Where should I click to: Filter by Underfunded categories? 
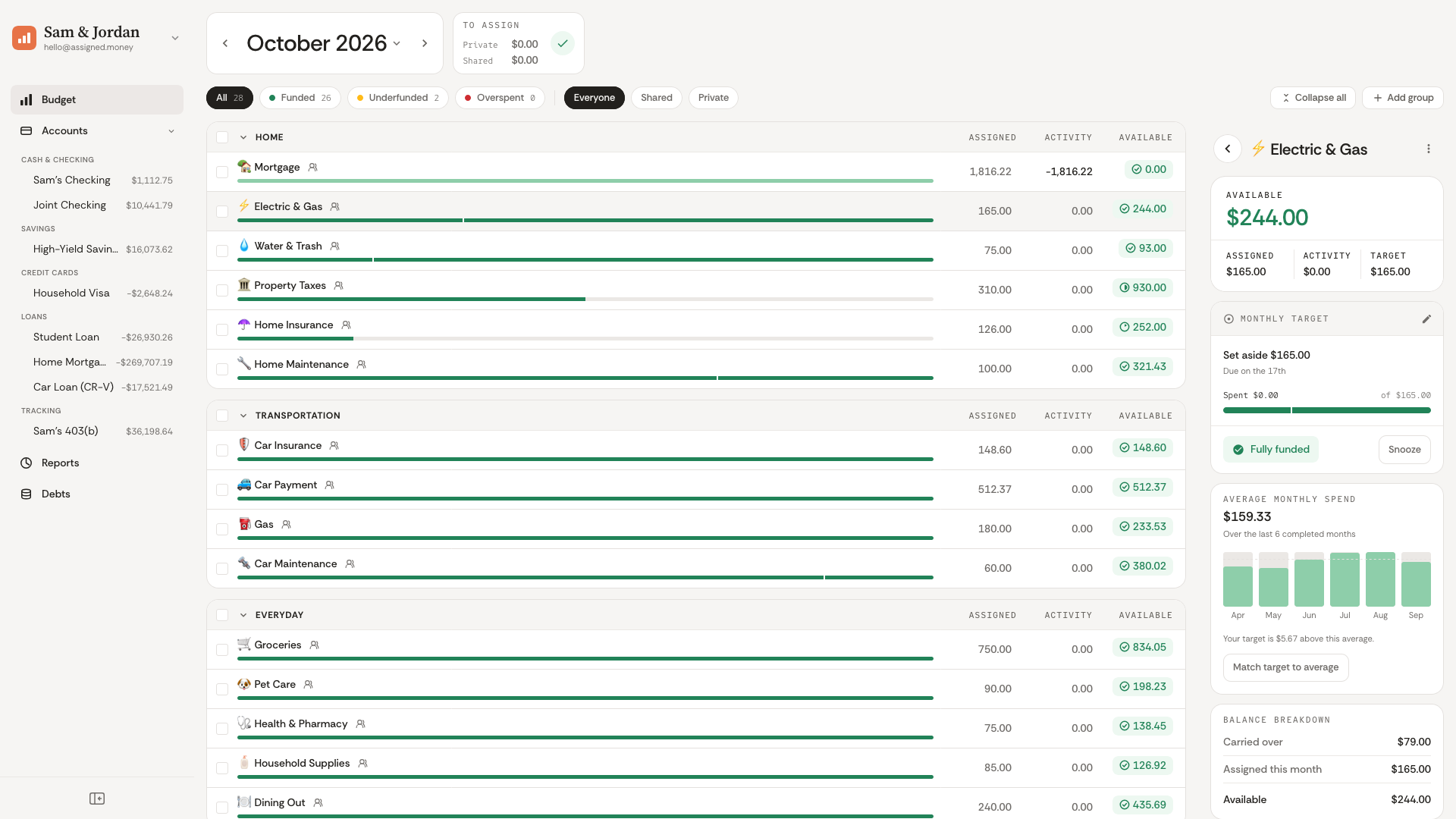[x=398, y=98]
